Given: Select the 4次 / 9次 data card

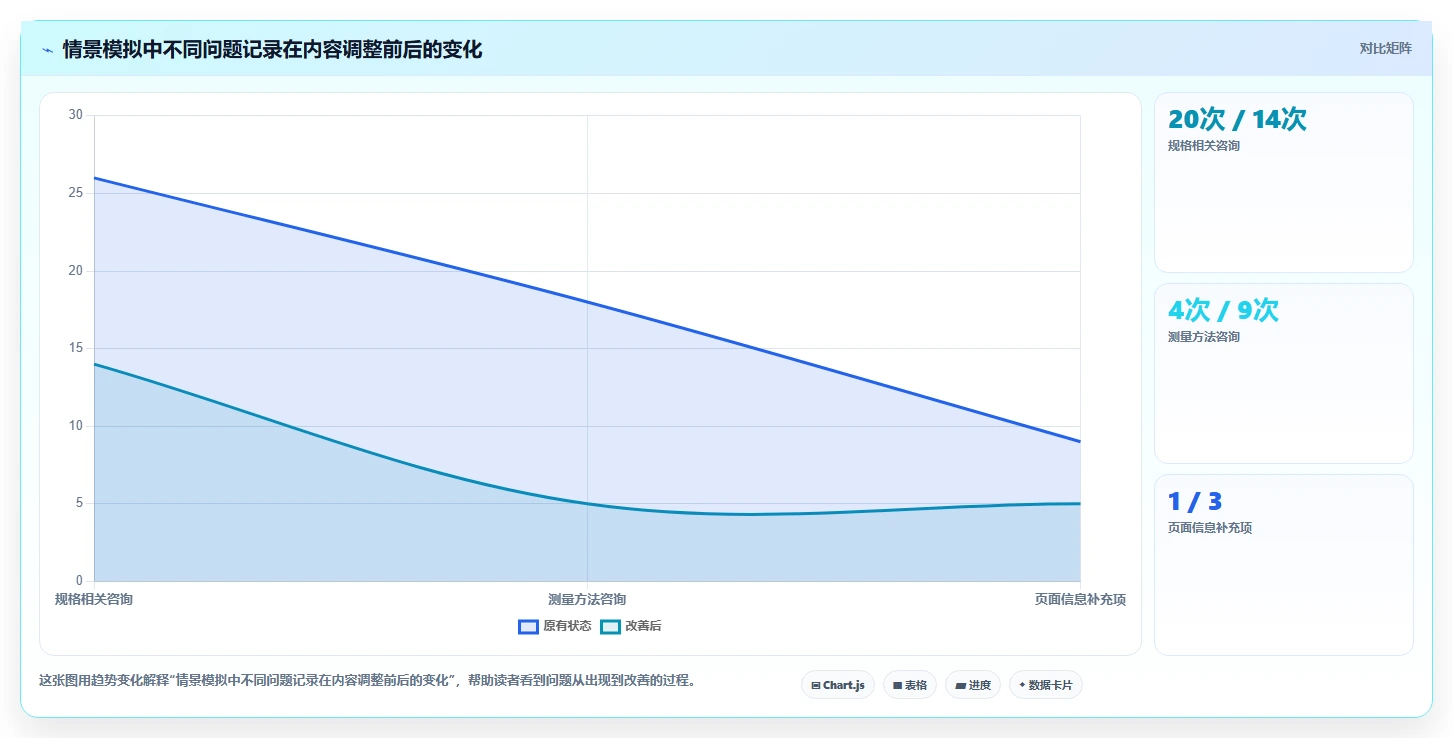Looking at the screenshot, I should (1284, 373).
